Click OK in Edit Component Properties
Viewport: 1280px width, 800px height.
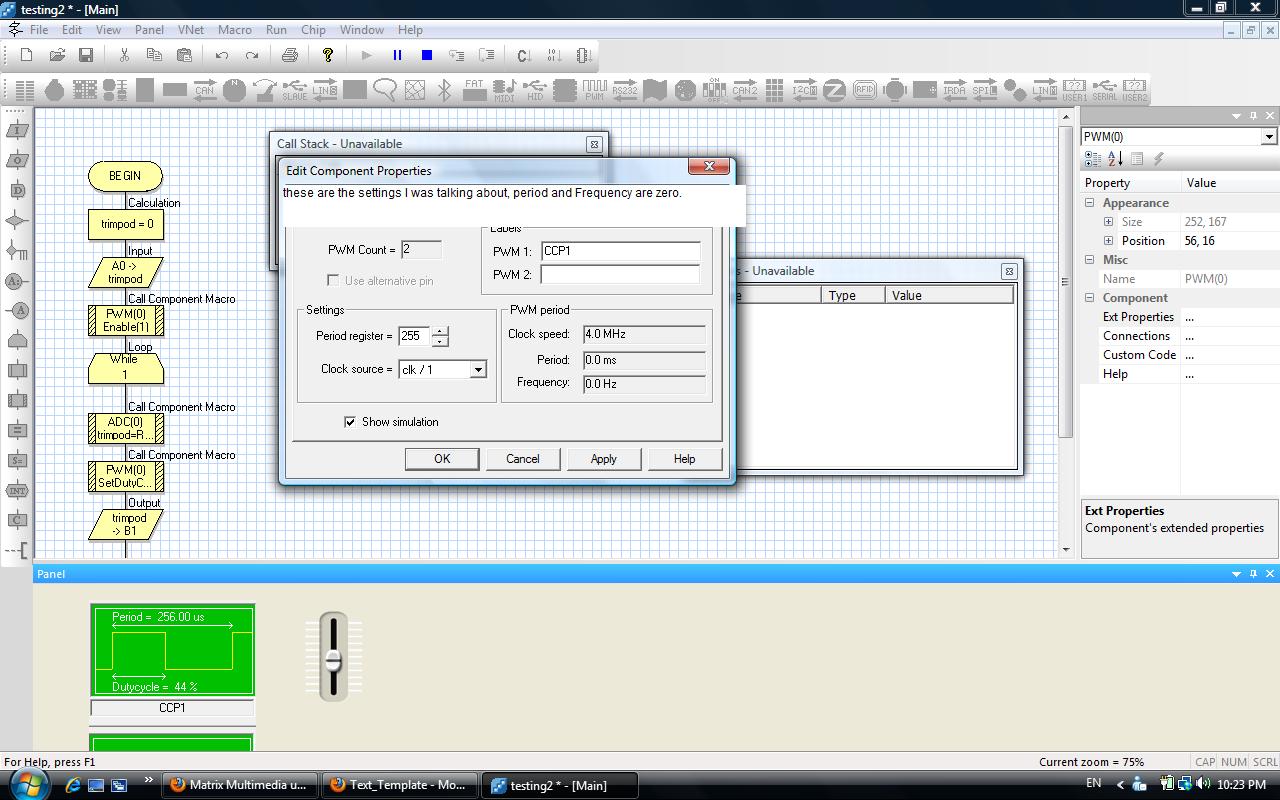pyautogui.click(x=442, y=459)
